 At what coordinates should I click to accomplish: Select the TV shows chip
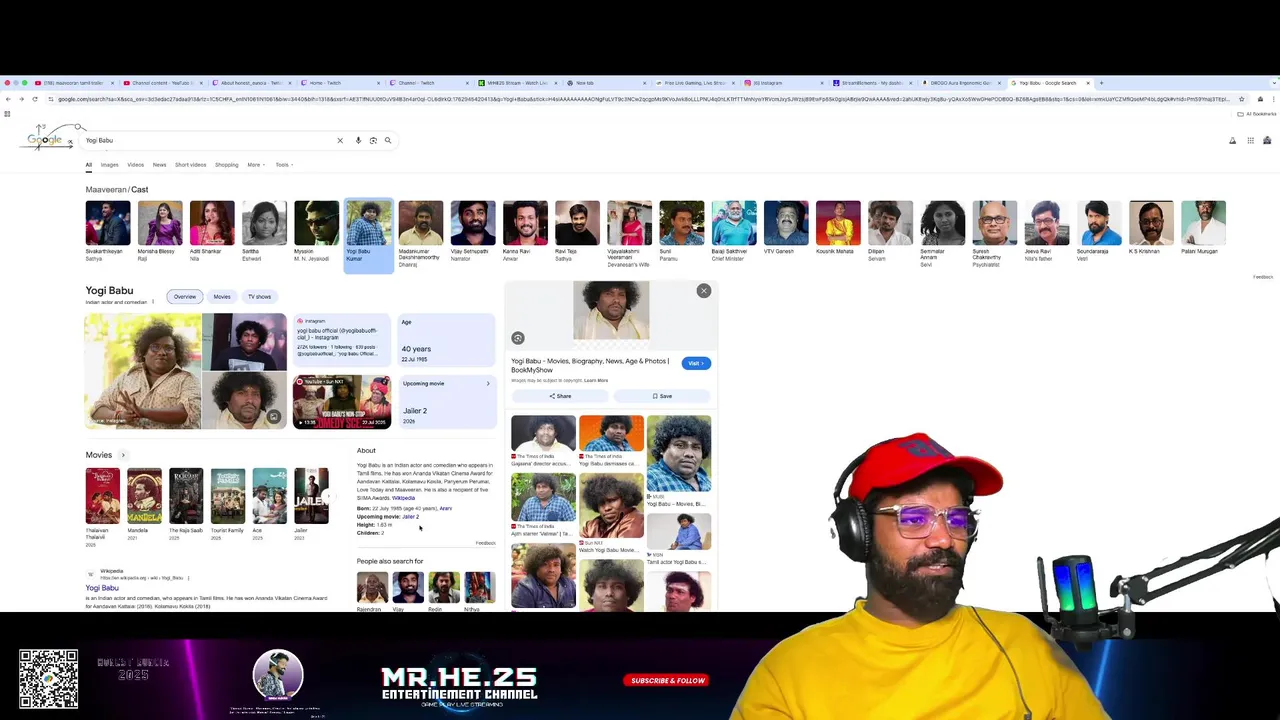[x=260, y=297]
